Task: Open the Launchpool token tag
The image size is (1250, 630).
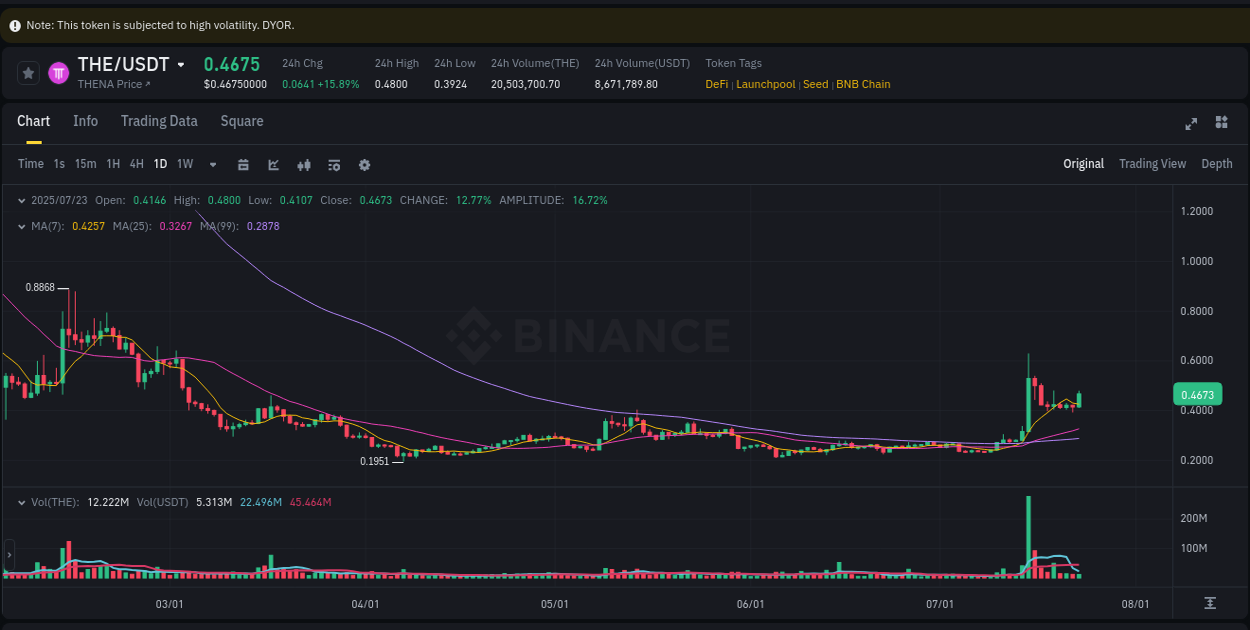Action: [x=765, y=84]
